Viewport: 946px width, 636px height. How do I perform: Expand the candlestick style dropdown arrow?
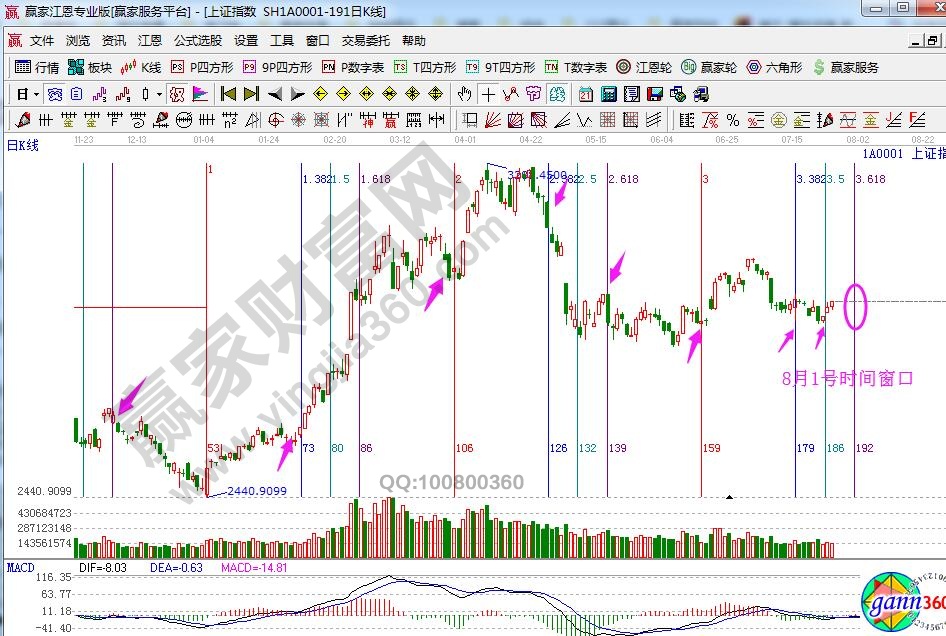160,94
